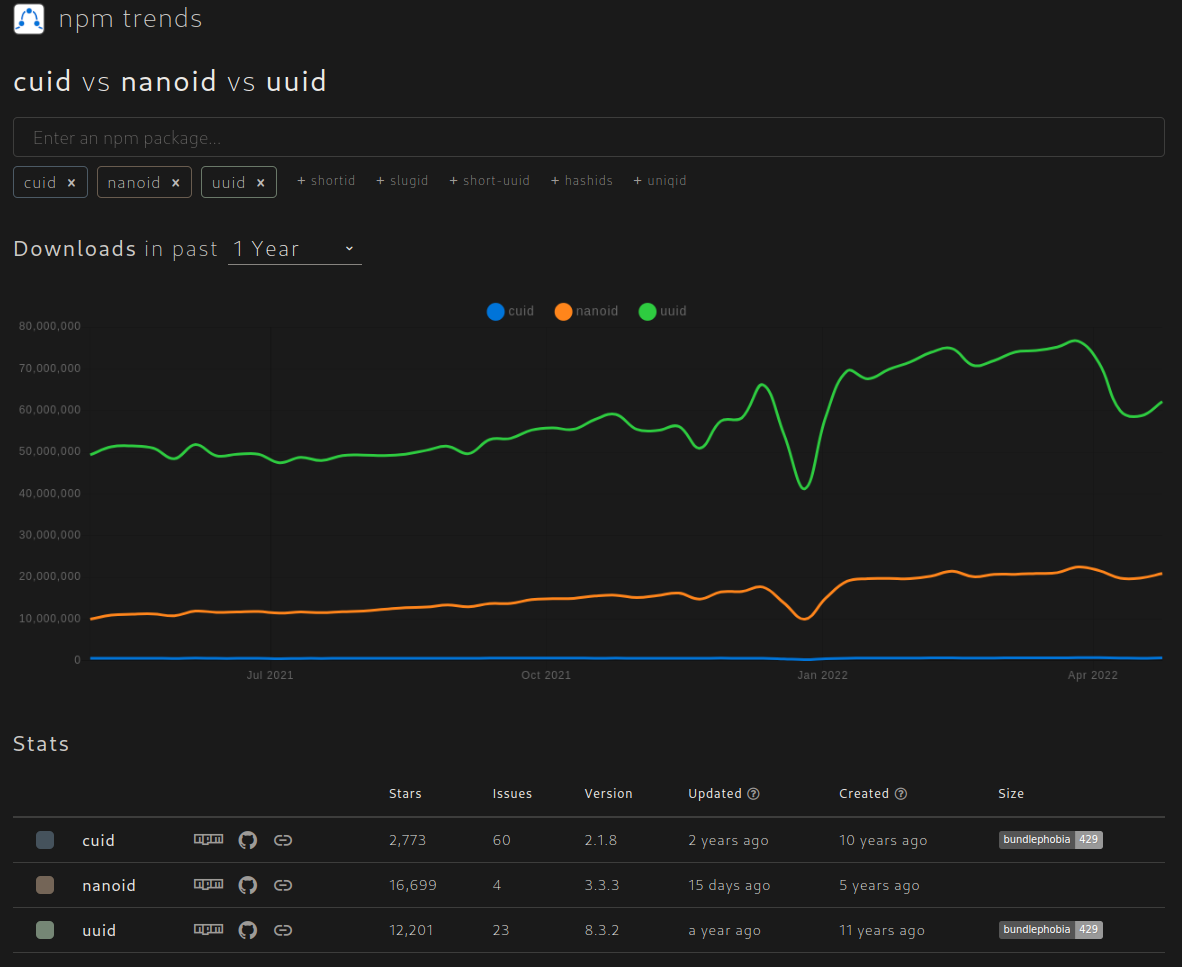1182x967 pixels.
Task: Toggle cuid series in chart legend
Action: click(510, 311)
